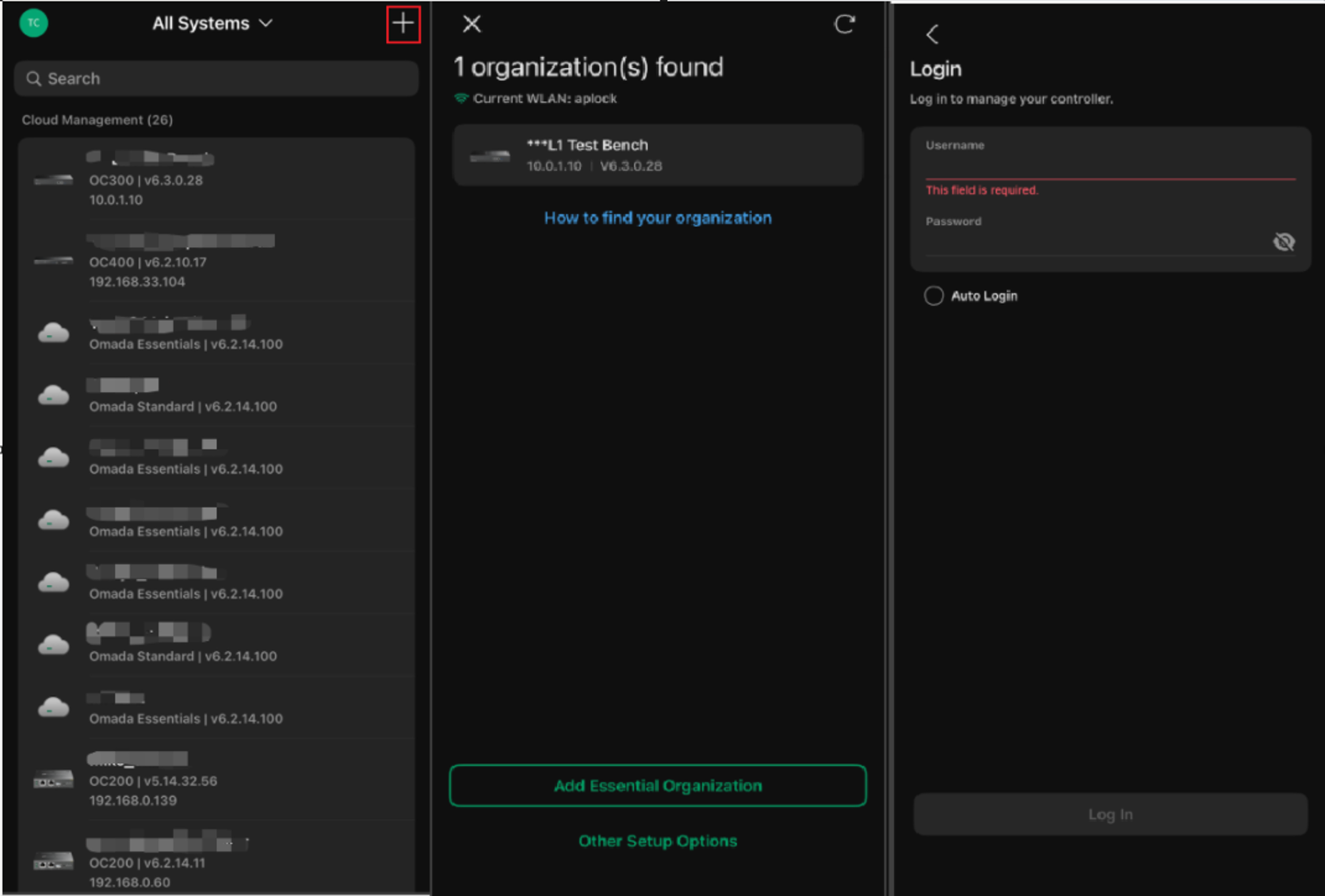Open the TC profile avatar
The image size is (1325, 896).
click(33, 23)
